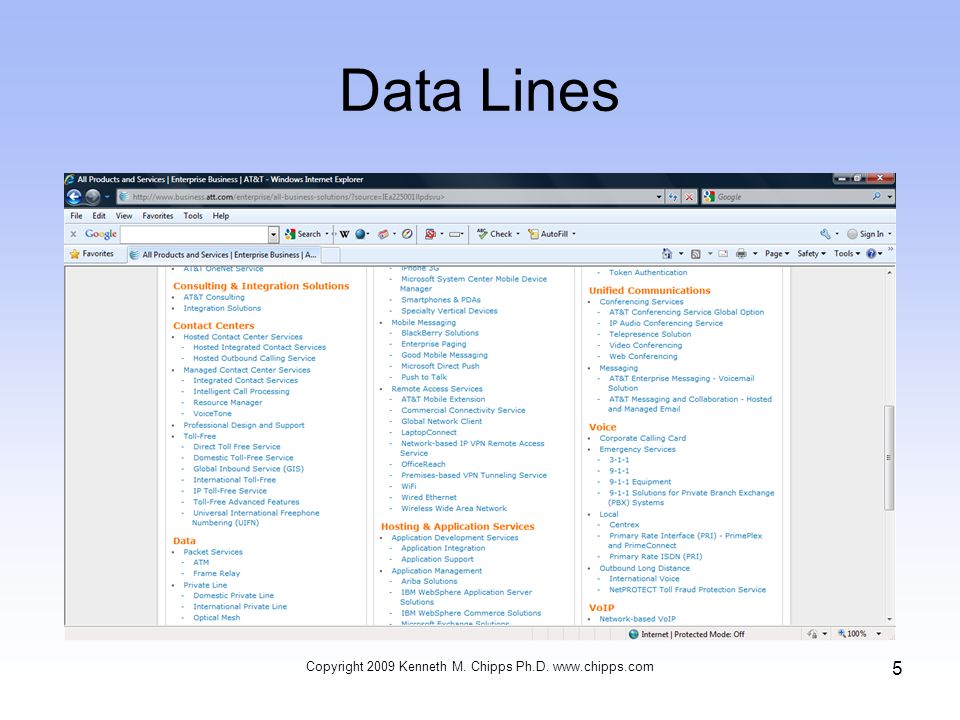
Task: Open the Safety dropdown menu
Action: 811,253
